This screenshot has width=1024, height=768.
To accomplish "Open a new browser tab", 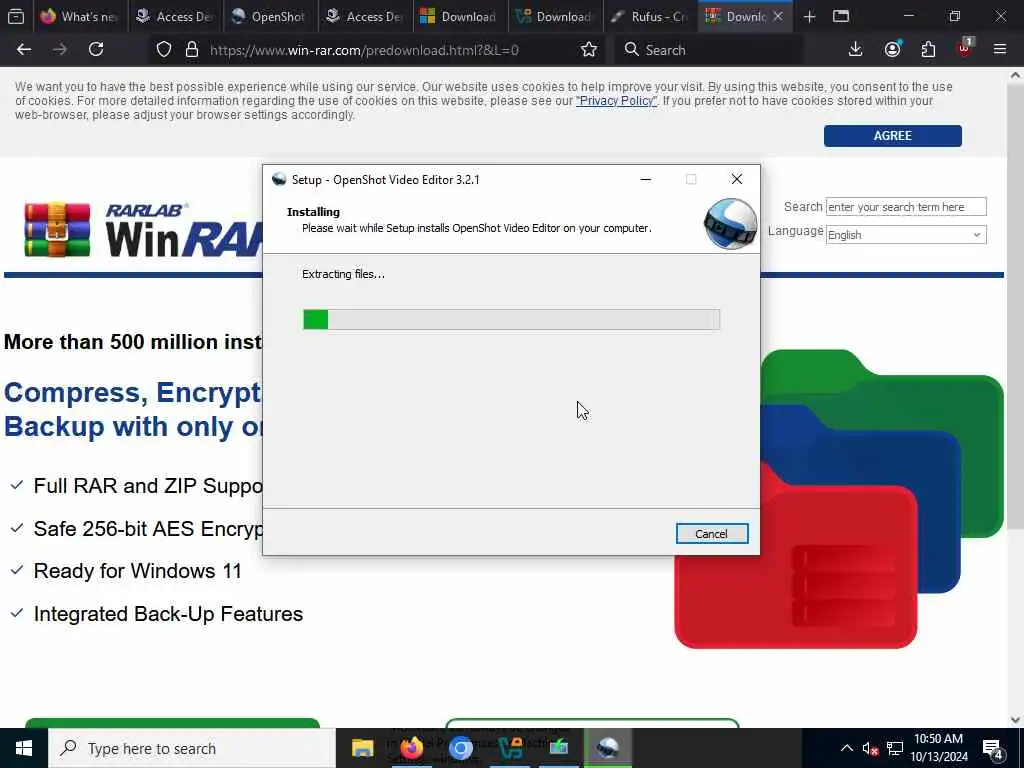I will pyautogui.click(x=809, y=16).
